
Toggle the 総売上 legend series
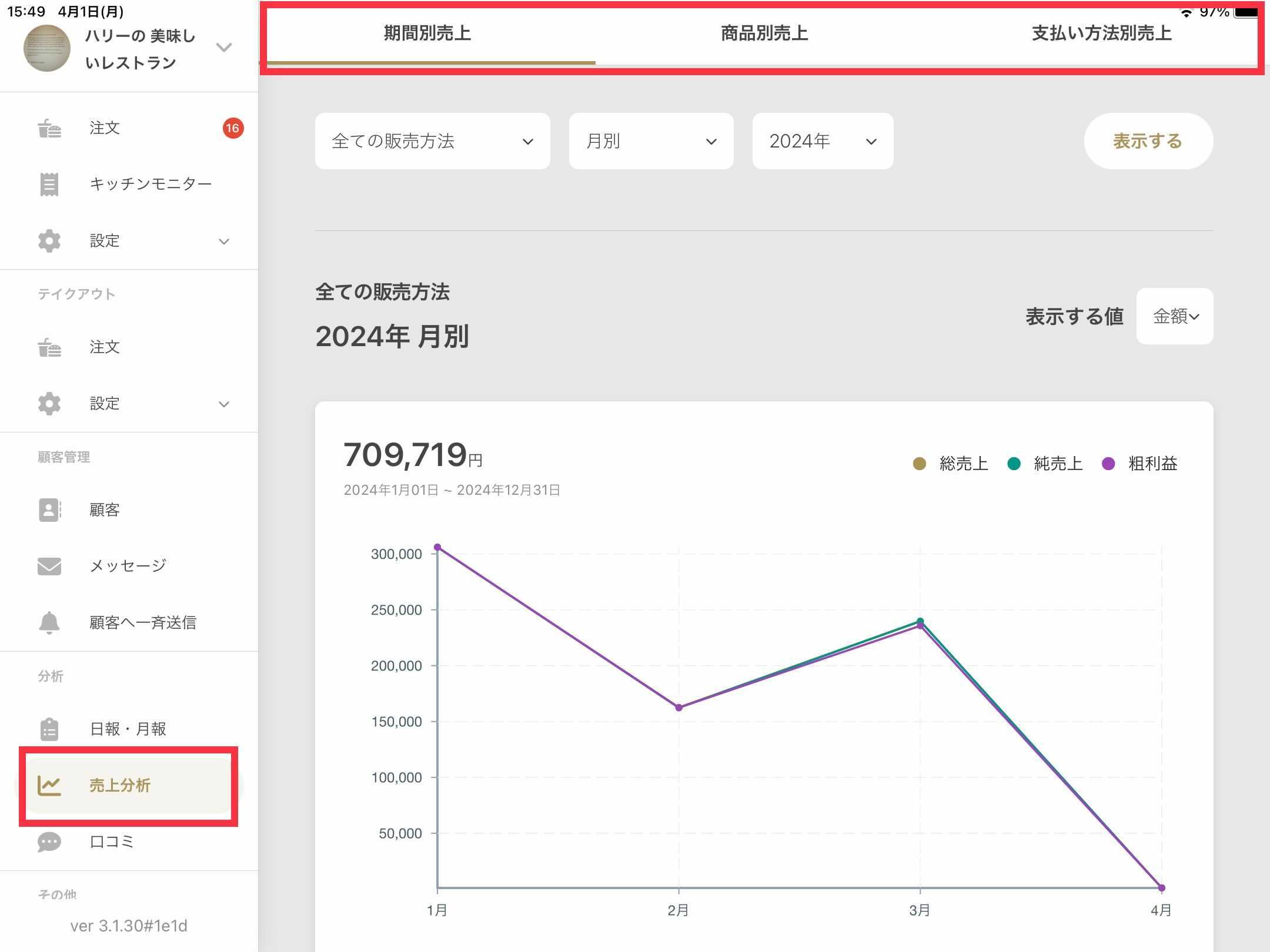pos(950,464)
